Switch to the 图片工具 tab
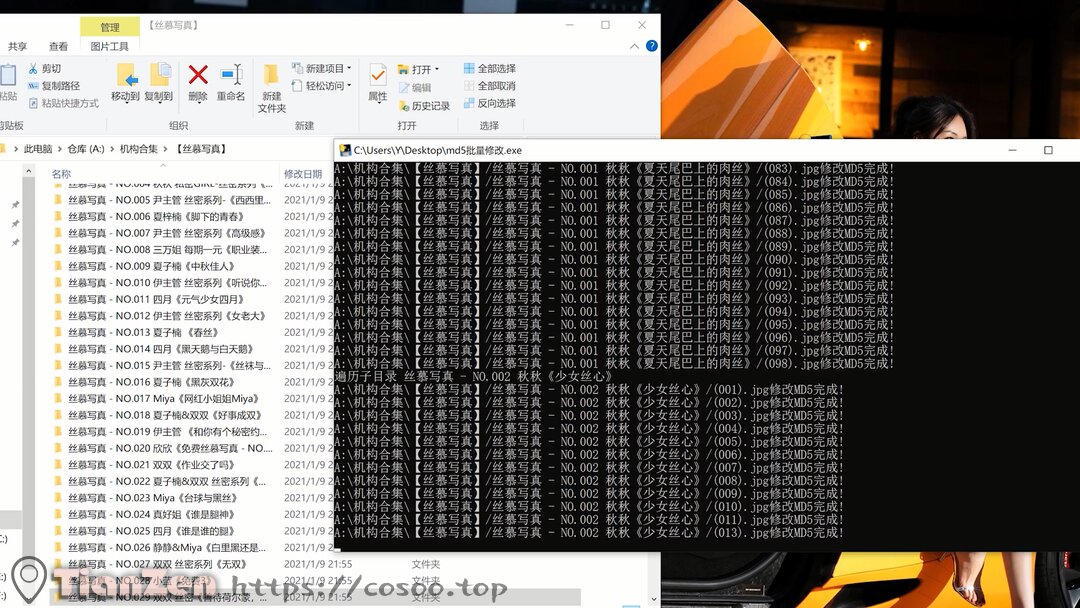Screen dimensions: 1080x608 coord(110,46)
